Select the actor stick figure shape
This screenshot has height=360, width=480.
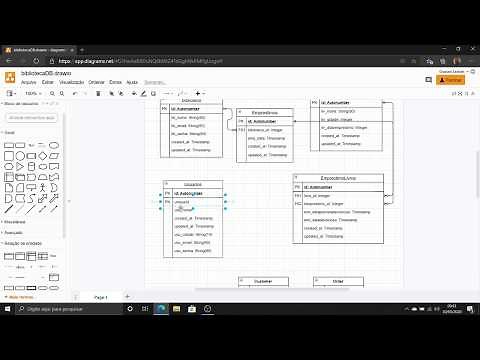click(43, 188)
